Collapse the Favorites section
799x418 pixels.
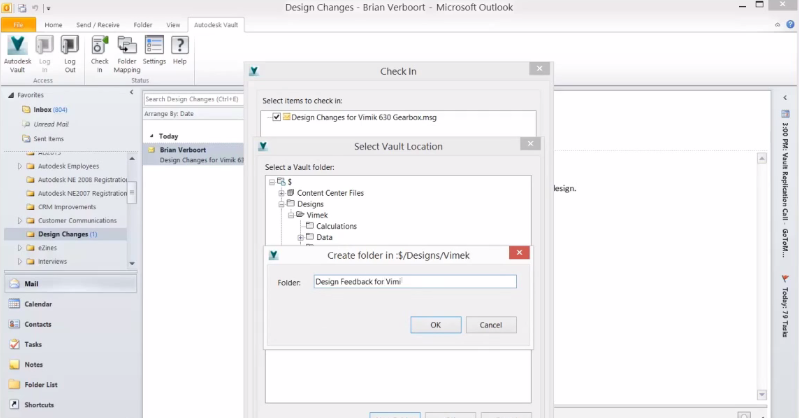(x=11, y=95)
